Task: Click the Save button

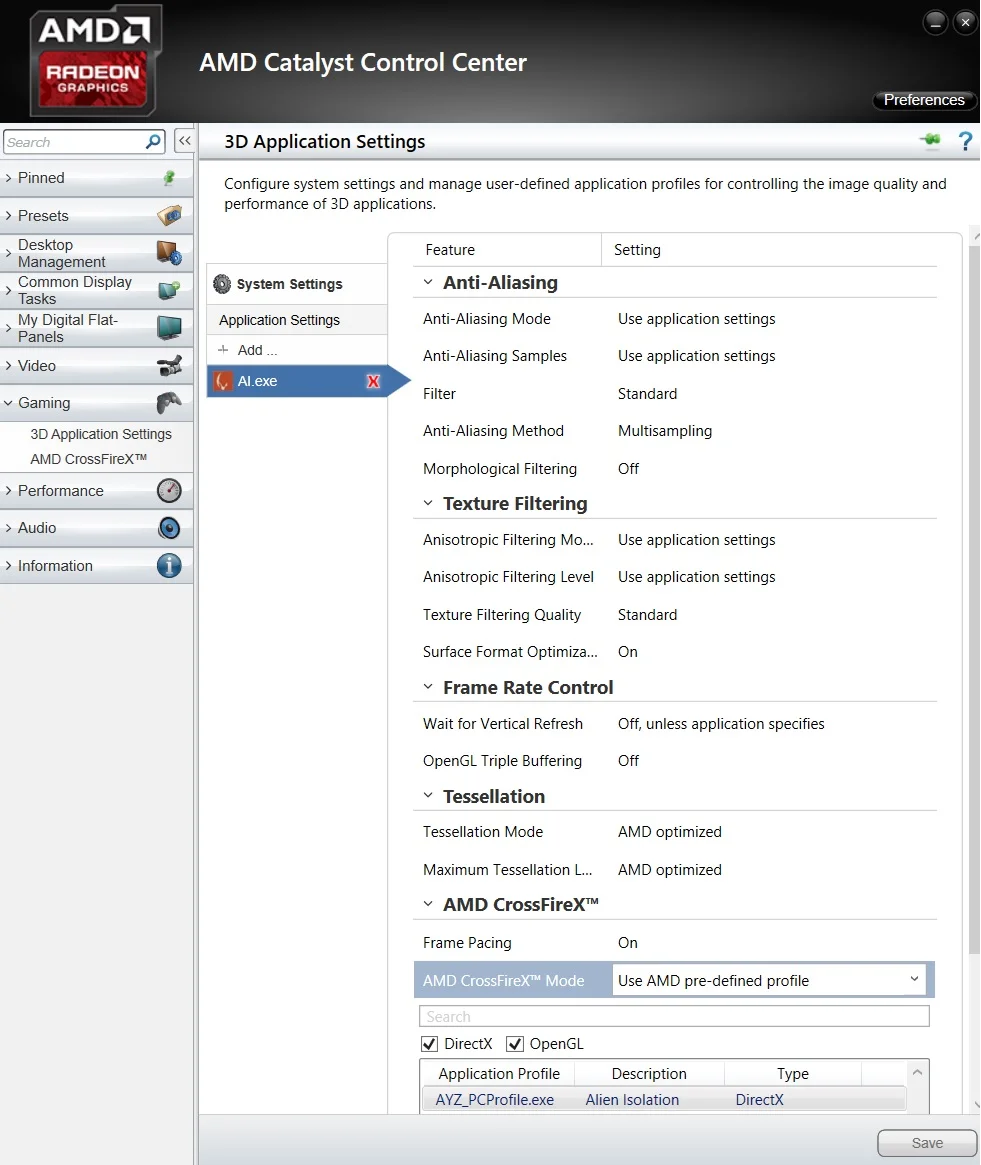Action: (927, 1143)
